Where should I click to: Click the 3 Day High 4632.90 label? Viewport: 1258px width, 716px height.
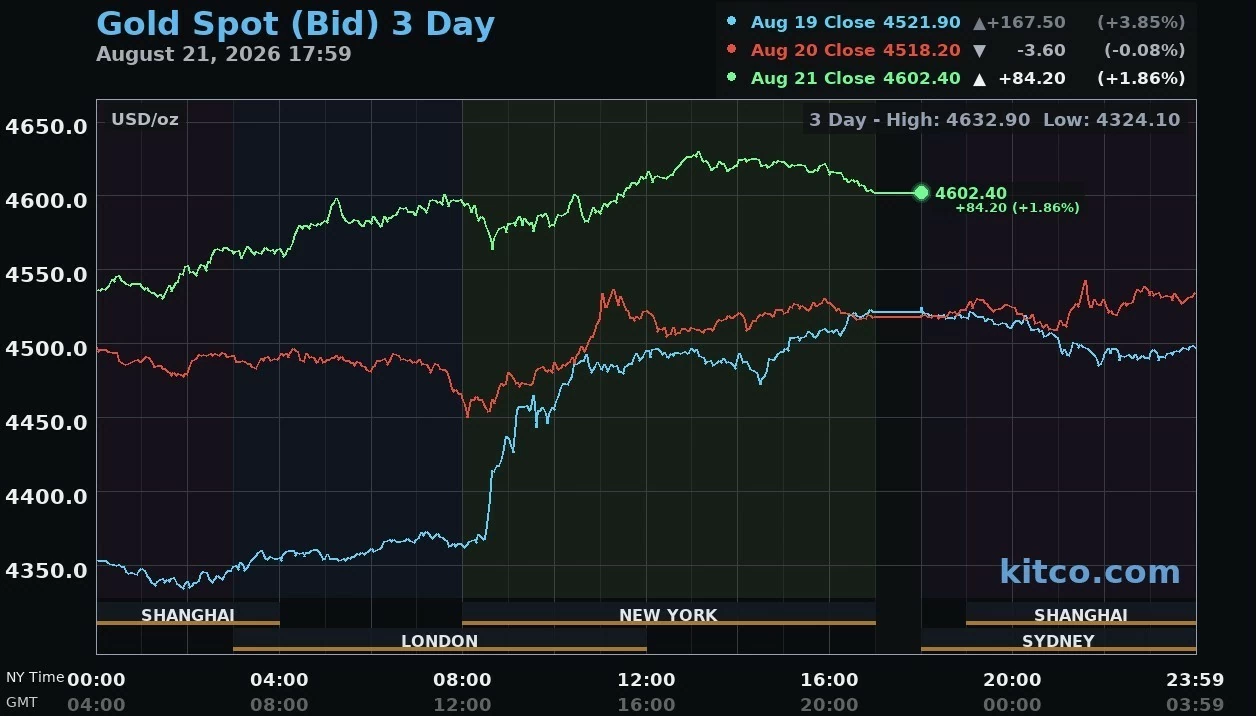[x=919, y=120]
